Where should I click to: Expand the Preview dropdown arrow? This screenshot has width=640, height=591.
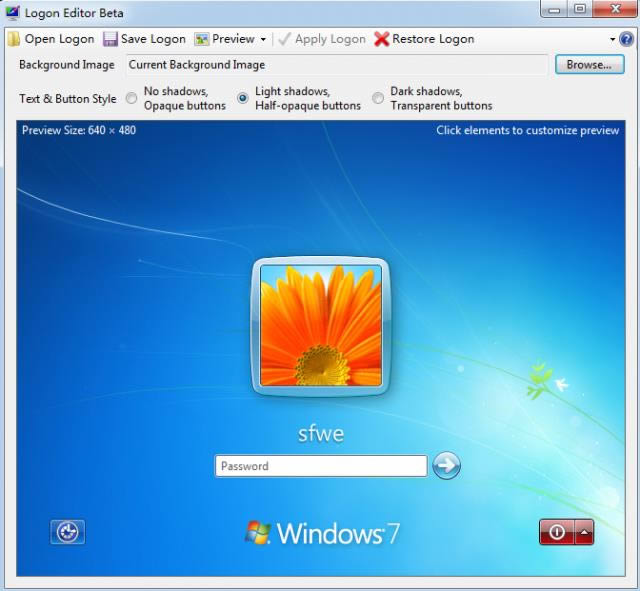coord(263,40)
